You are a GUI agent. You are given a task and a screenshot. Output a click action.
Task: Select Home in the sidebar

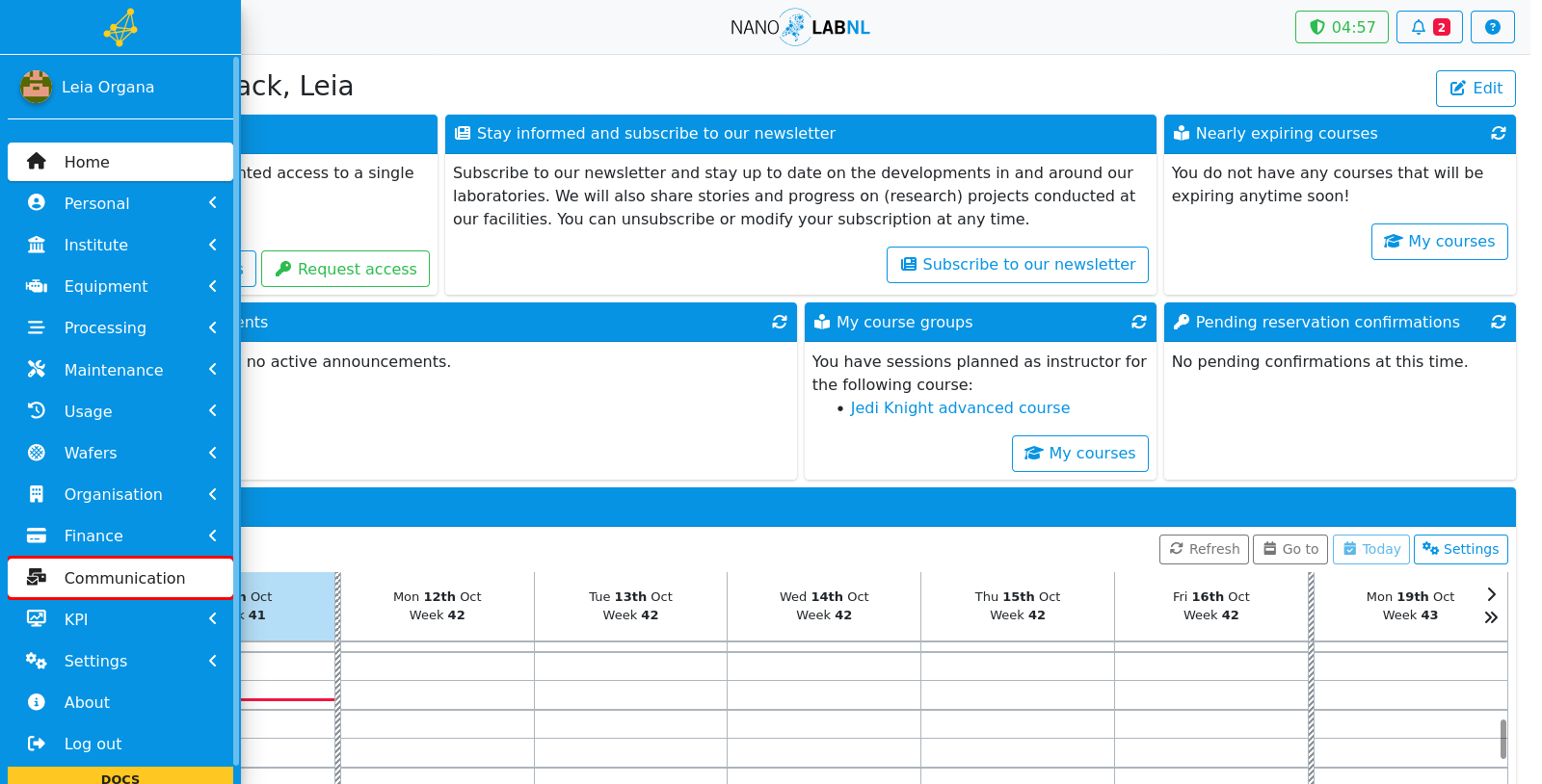point(120,162)
